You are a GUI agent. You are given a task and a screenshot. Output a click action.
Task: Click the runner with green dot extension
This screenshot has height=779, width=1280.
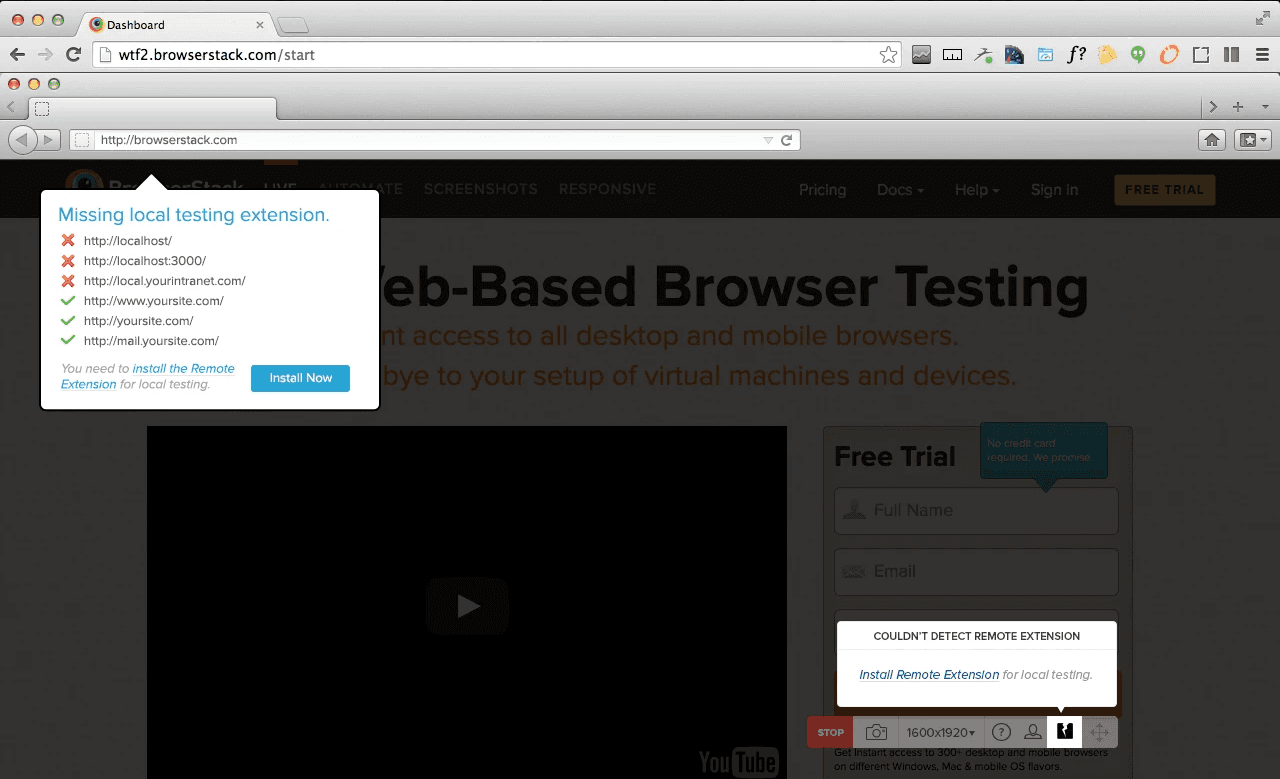(x=984, y=55)
